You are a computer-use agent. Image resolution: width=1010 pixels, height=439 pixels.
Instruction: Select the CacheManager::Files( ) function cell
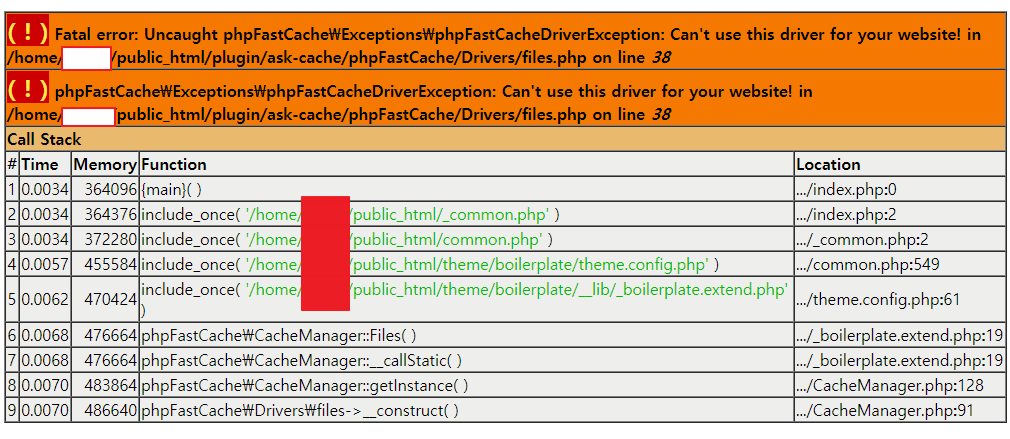[466, 335]
